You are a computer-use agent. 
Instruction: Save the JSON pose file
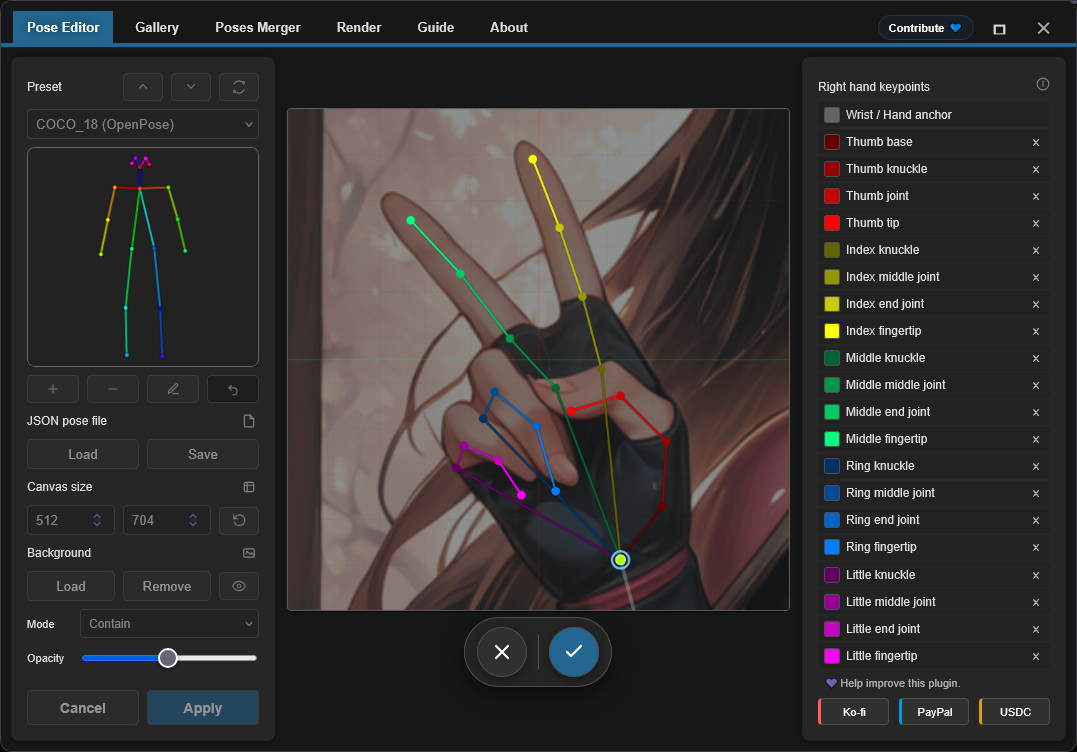203,454
